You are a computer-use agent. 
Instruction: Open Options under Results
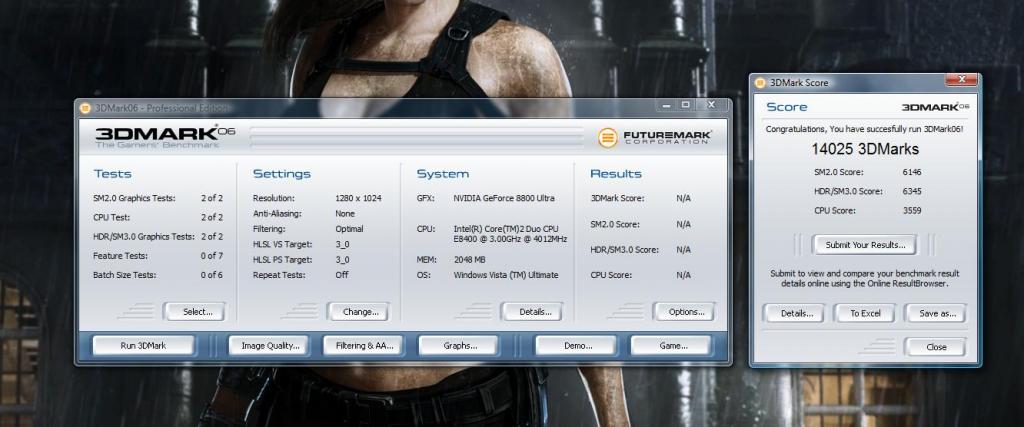[x=684, y=311]
